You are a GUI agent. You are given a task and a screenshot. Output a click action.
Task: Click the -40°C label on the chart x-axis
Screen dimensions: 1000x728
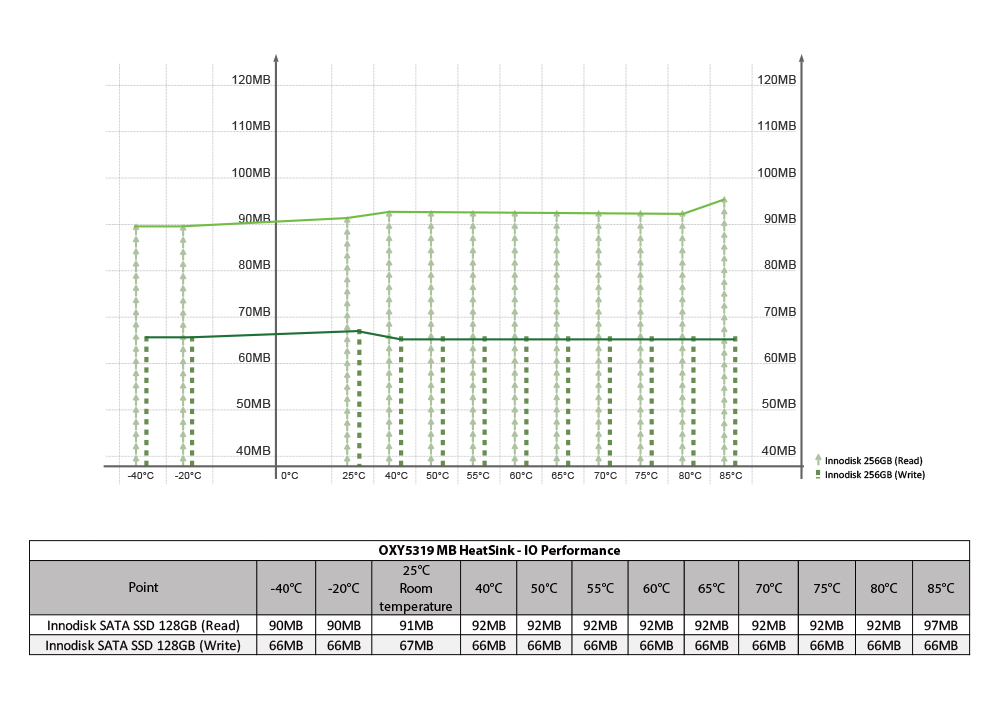click(140, 476)
